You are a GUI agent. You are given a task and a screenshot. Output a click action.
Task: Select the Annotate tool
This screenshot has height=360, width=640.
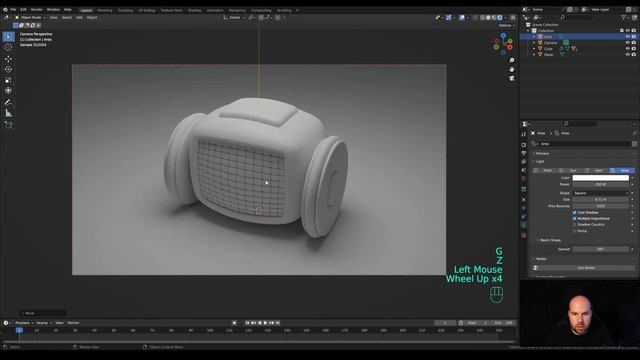[x=8, y=102]
